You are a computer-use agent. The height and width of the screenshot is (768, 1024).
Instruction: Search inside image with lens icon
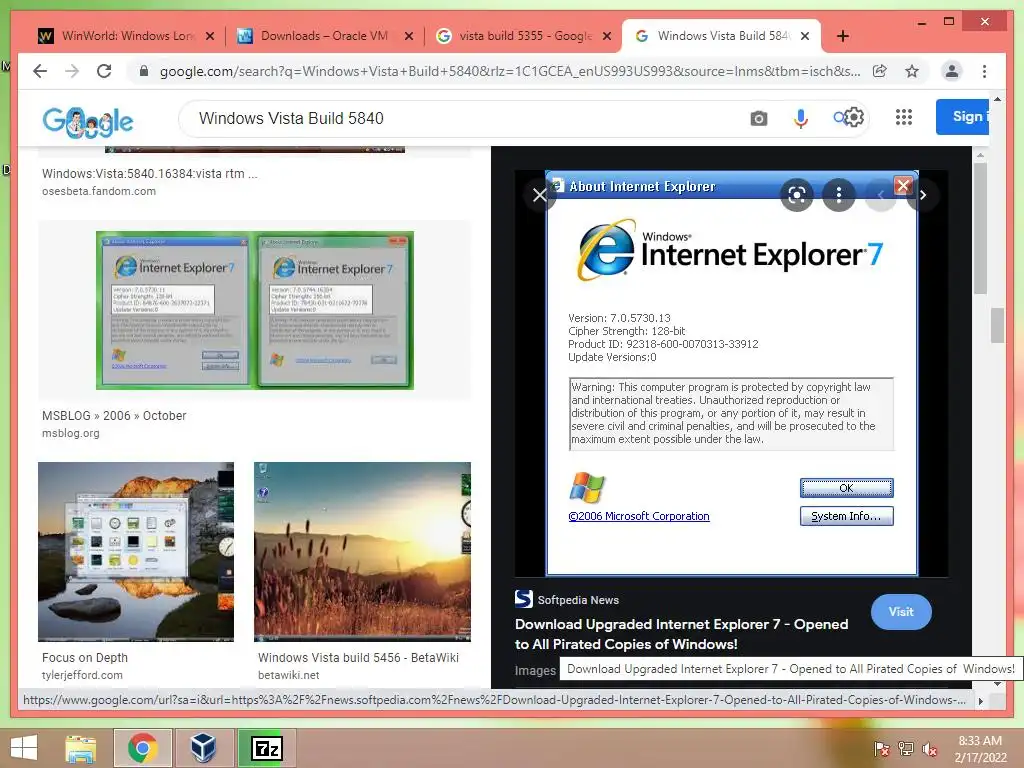(x=797, y=195)
